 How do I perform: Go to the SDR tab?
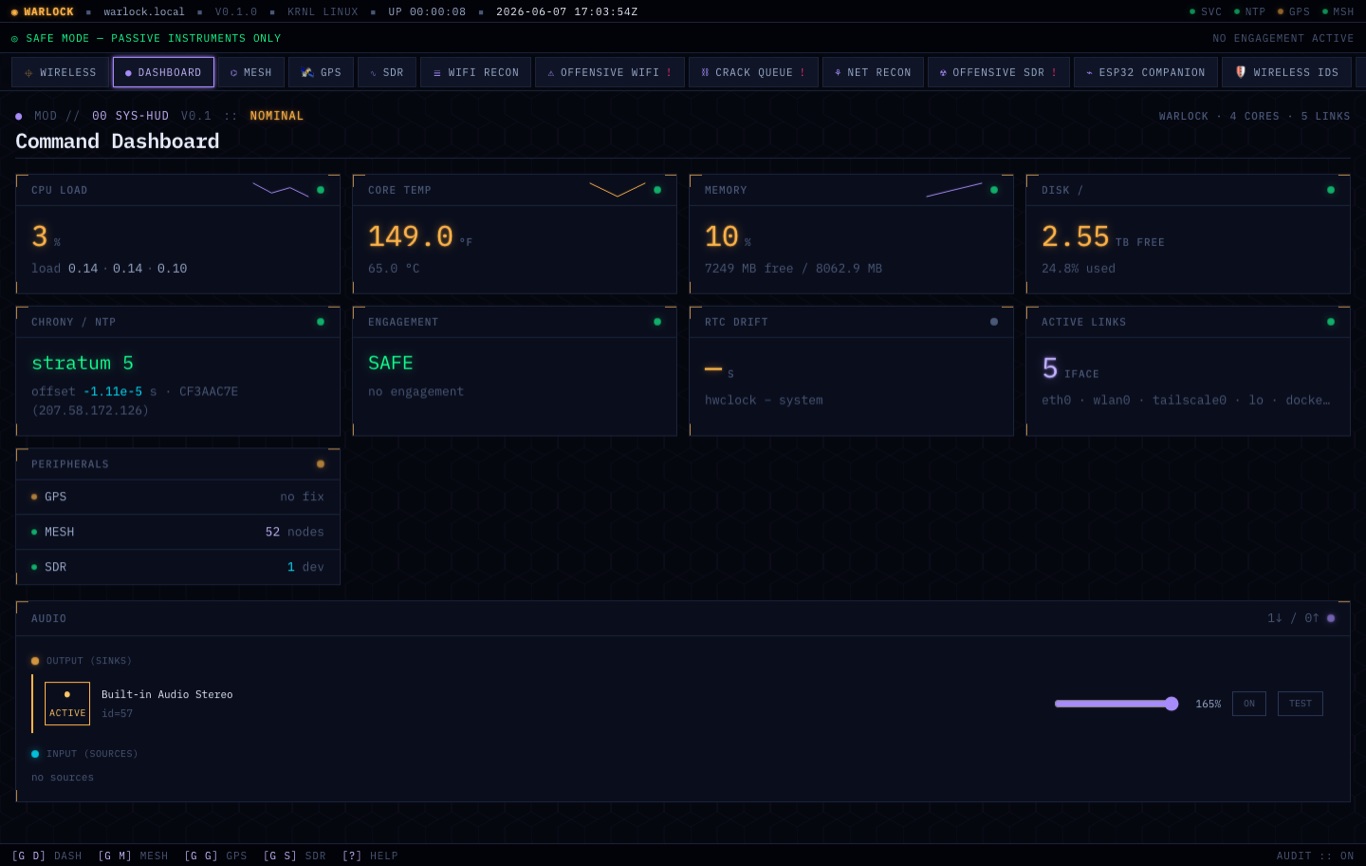coord(387,72)
